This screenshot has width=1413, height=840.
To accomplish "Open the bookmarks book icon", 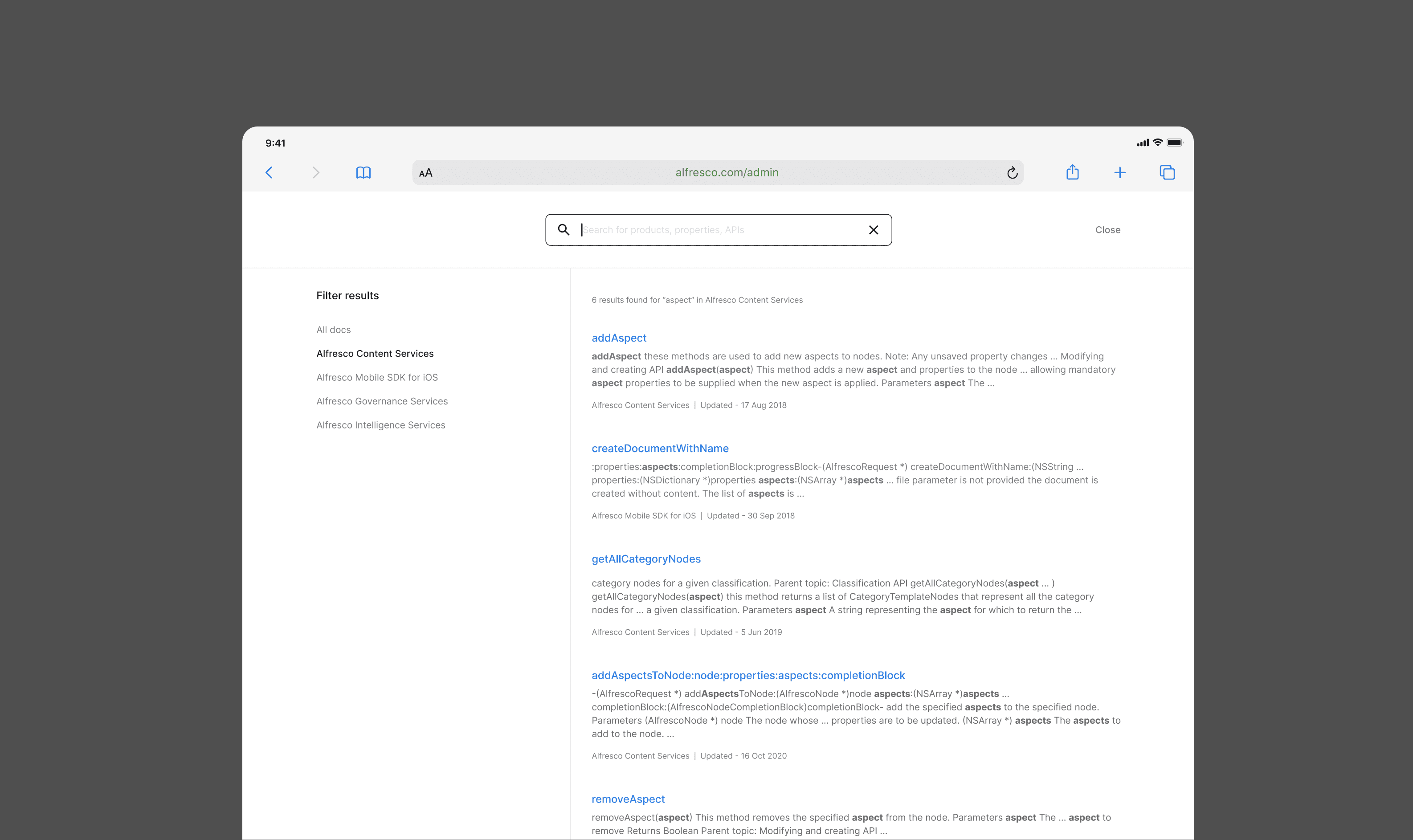I will [x=363, y=173].
